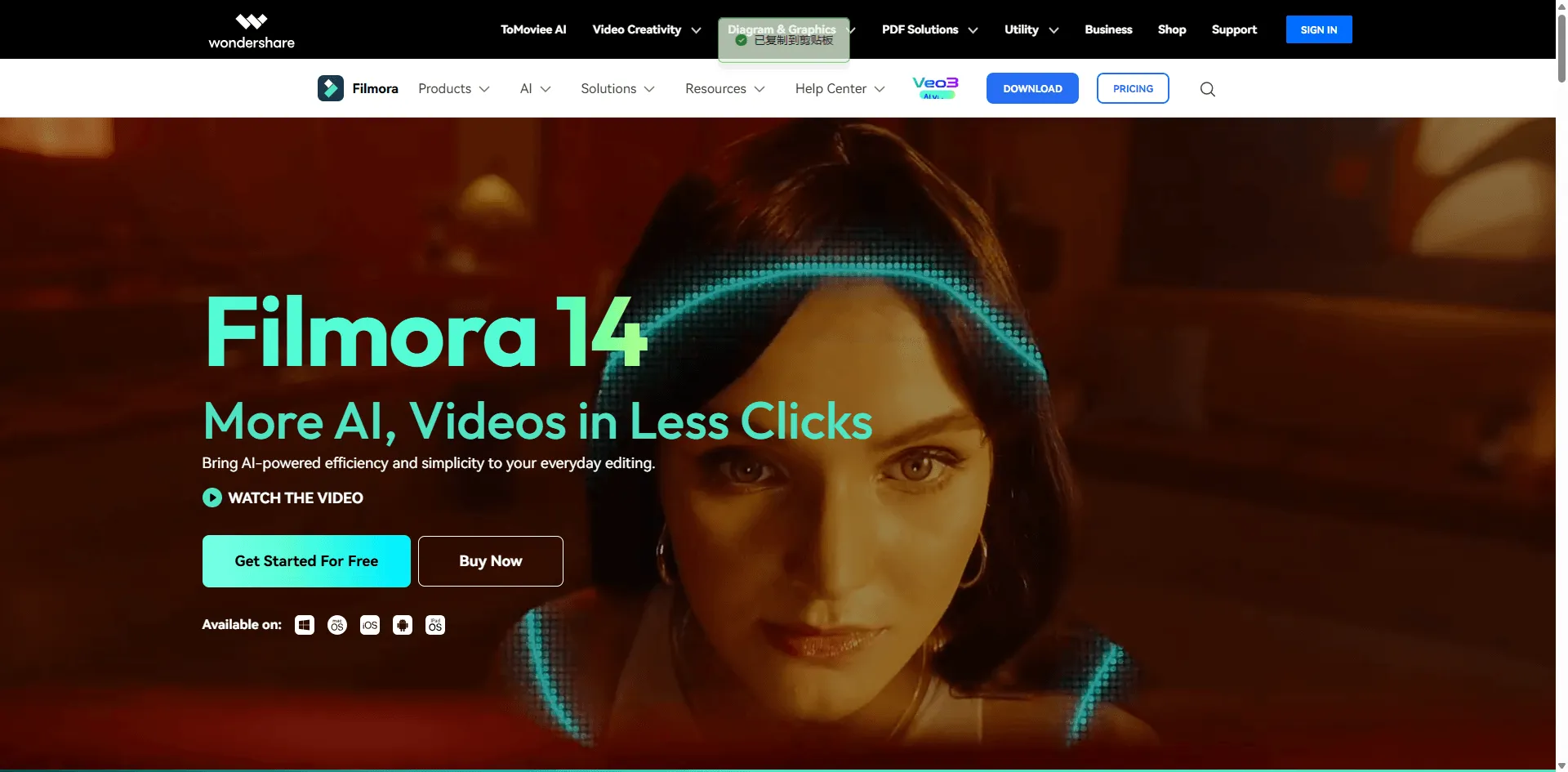
Task: Expand the Help Center dropdown
Action: (x=840, y=88)
